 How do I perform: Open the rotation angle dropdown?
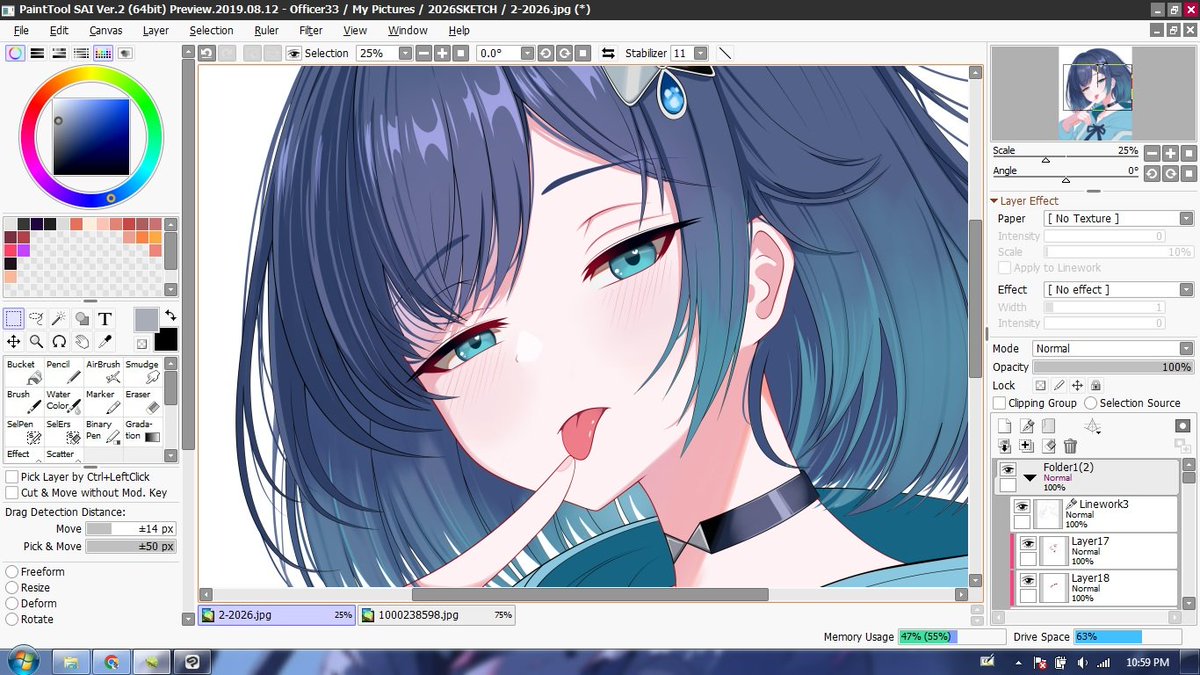(526, 53)
